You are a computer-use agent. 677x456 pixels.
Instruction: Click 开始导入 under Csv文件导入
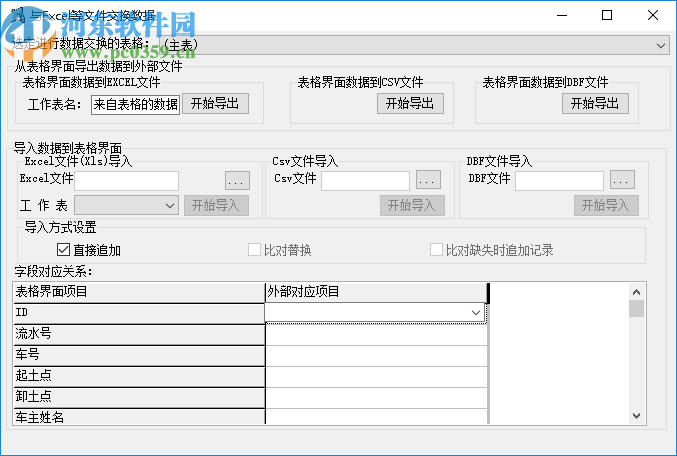click(x=412, y=205)
